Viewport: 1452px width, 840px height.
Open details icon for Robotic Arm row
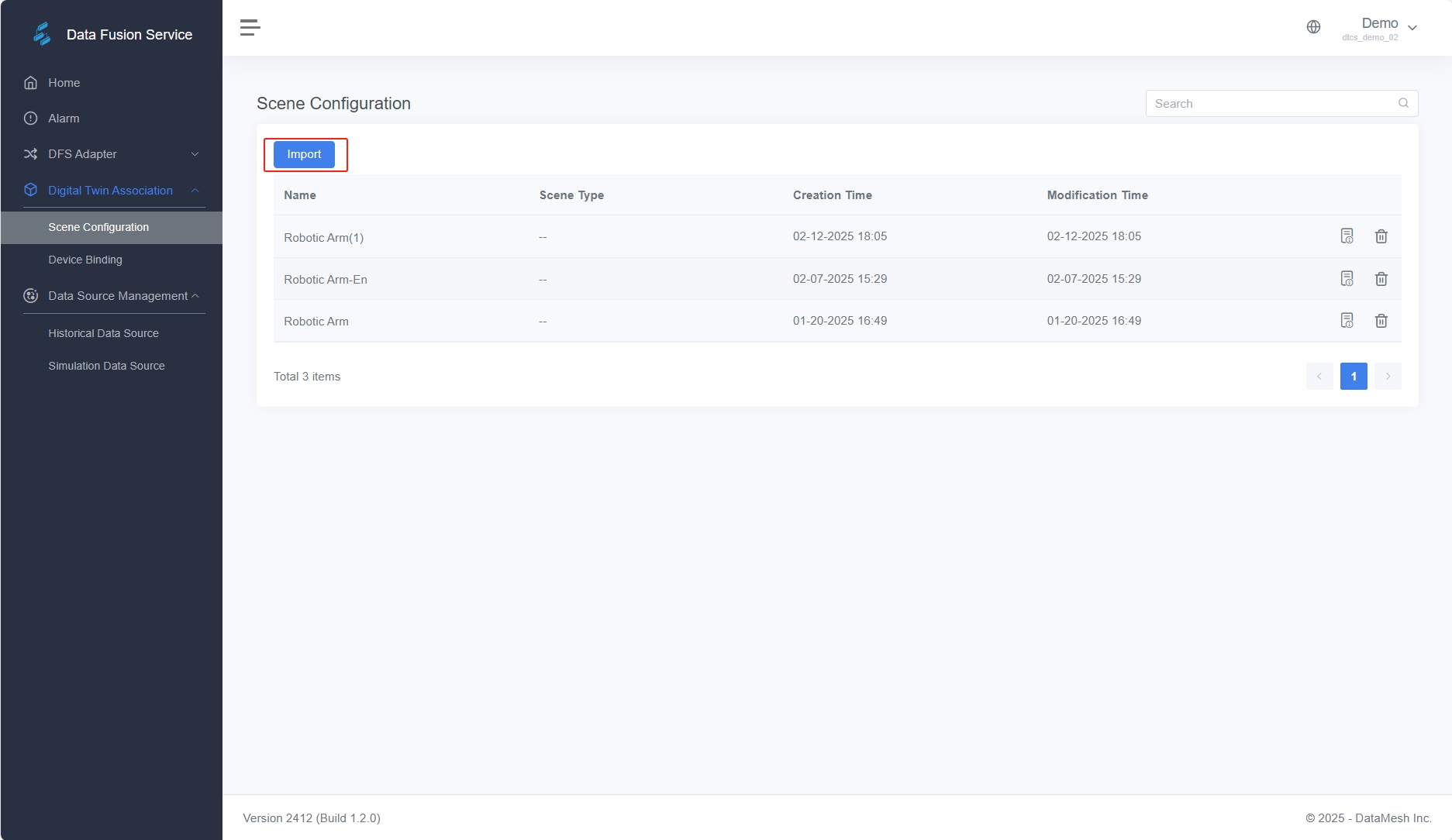tap(1347, 321)
